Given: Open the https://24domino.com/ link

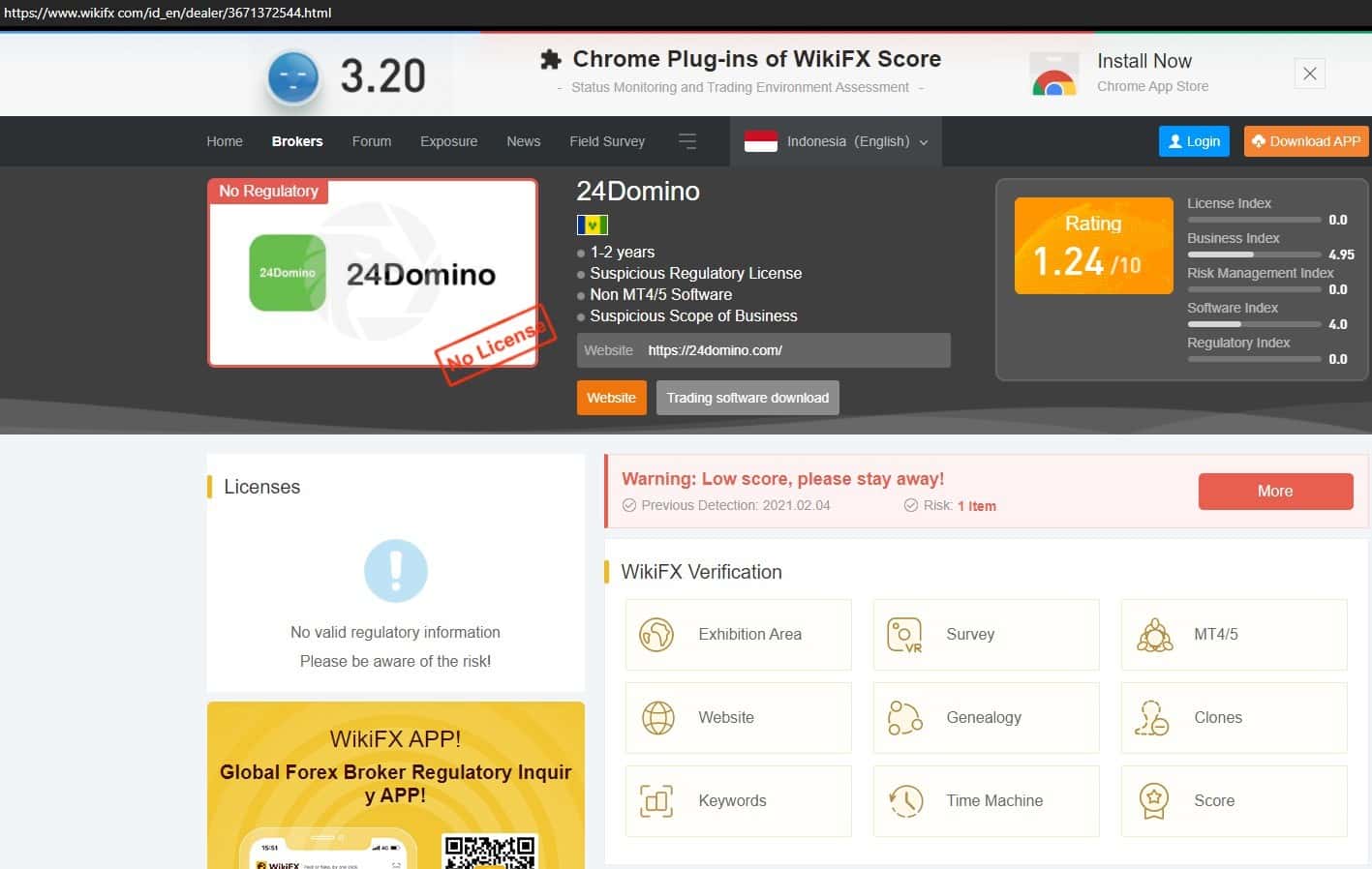Looking at the screenshot, I should pos(716,350).
